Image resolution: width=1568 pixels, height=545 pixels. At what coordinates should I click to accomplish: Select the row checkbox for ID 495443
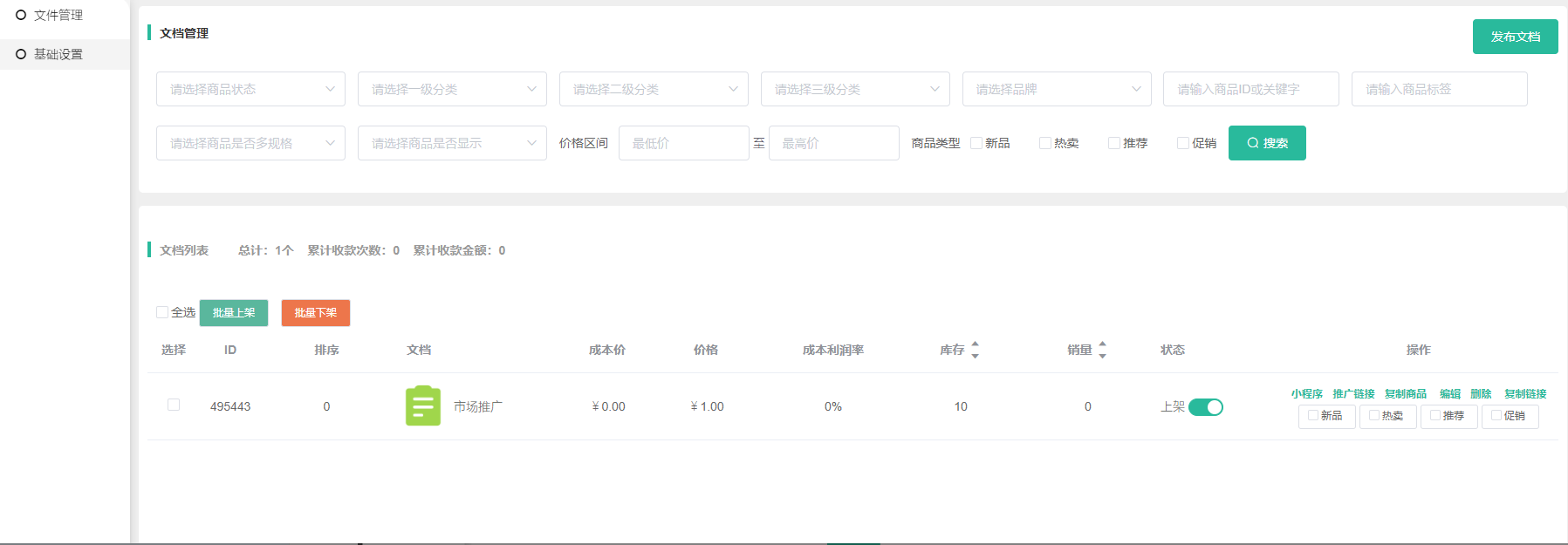click(174, 405)
